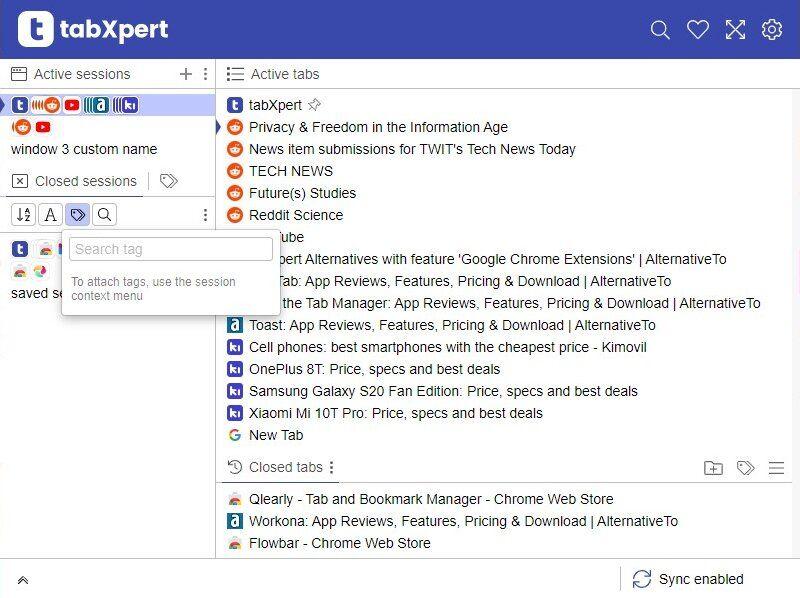This screenshot has width=800, height=598.
Task: Select Samsung Galaxy S20 Fan Edition tab
Action: coord(443,391)
